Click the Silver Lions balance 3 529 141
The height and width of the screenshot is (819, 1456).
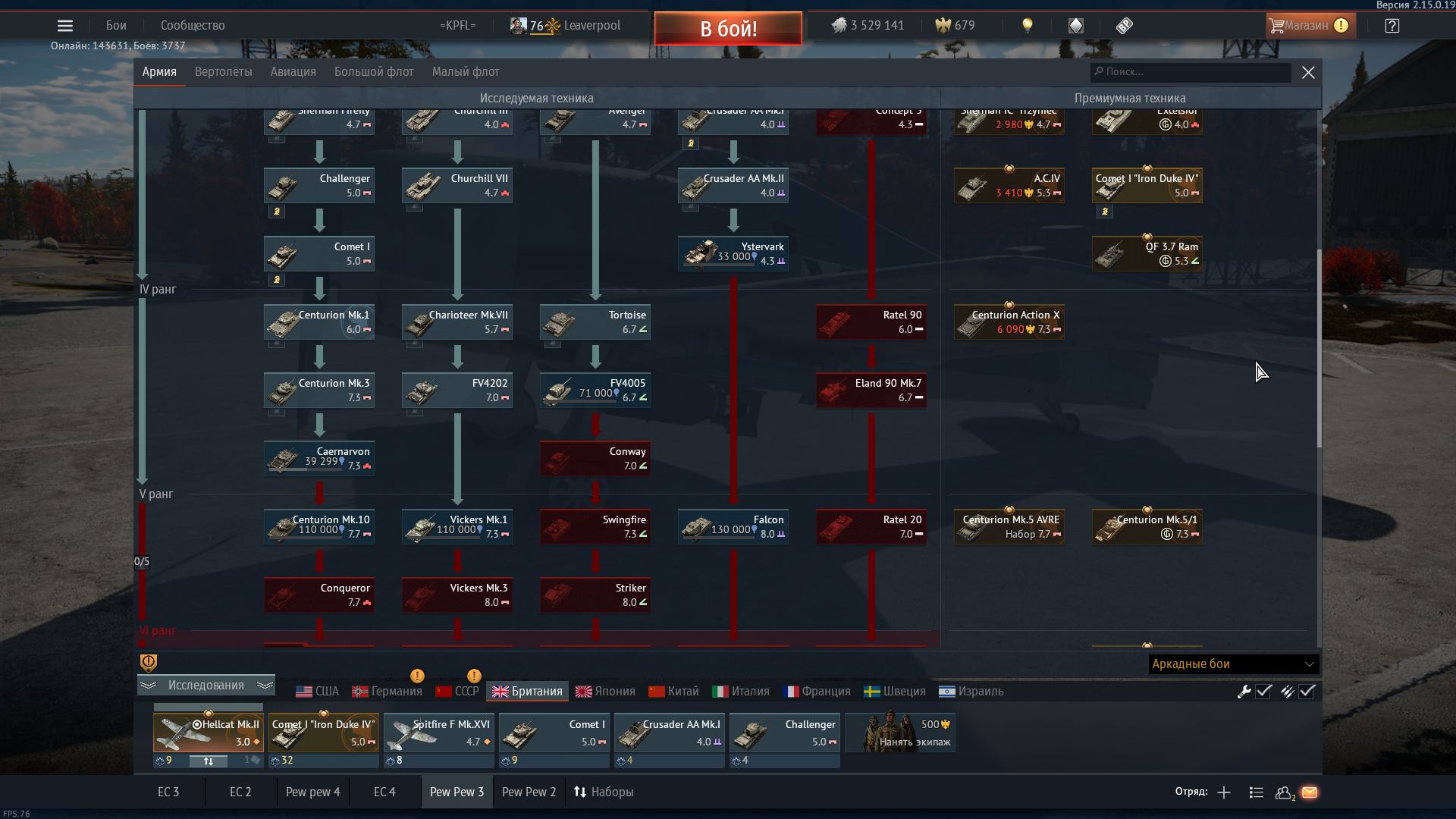tap(868, 26)
